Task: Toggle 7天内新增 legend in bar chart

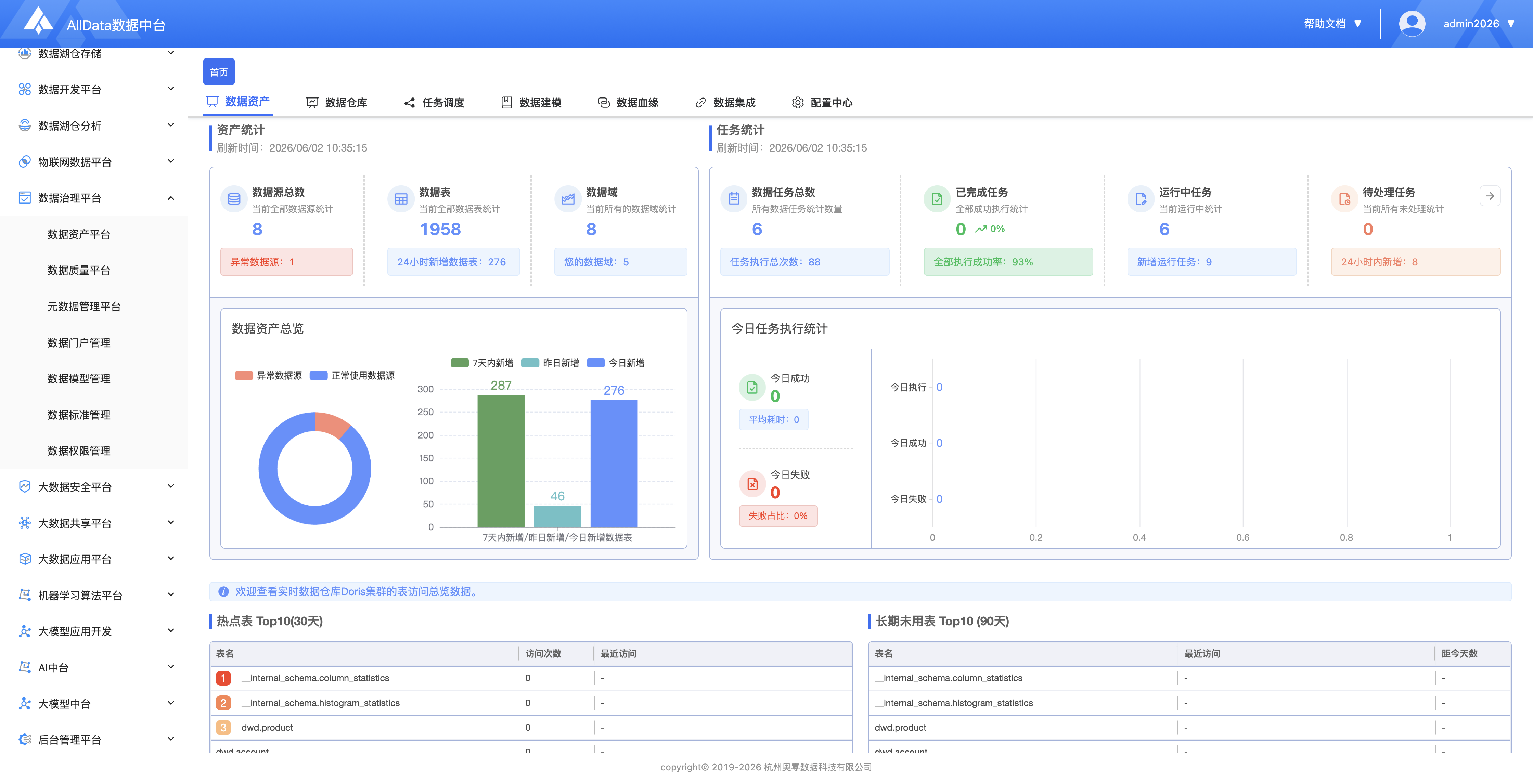Action: point(482,363)
